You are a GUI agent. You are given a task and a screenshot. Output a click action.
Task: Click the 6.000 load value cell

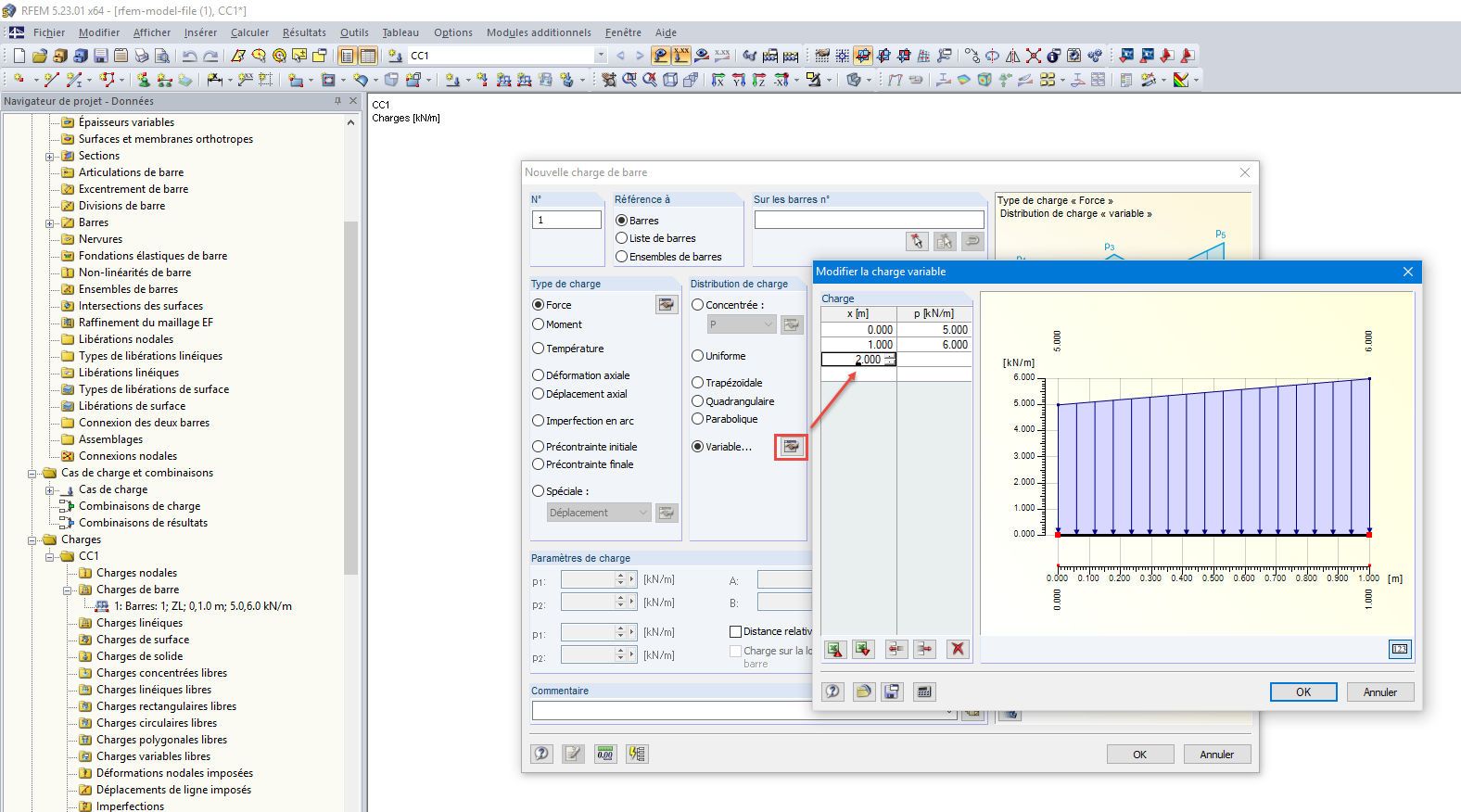coord(934,345)
